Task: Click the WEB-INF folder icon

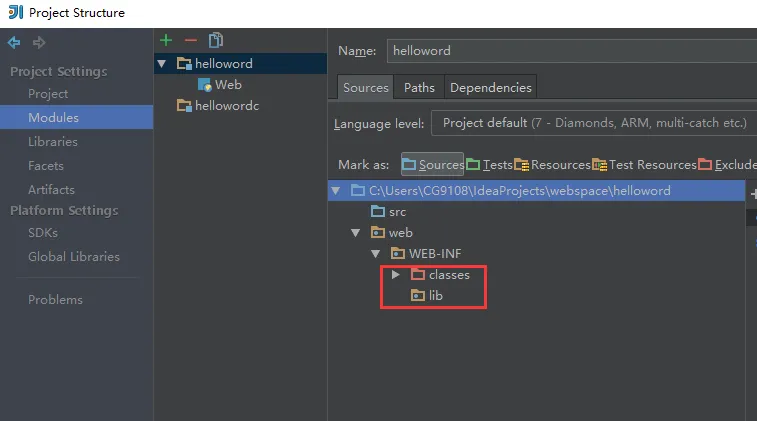Action: 398,253
